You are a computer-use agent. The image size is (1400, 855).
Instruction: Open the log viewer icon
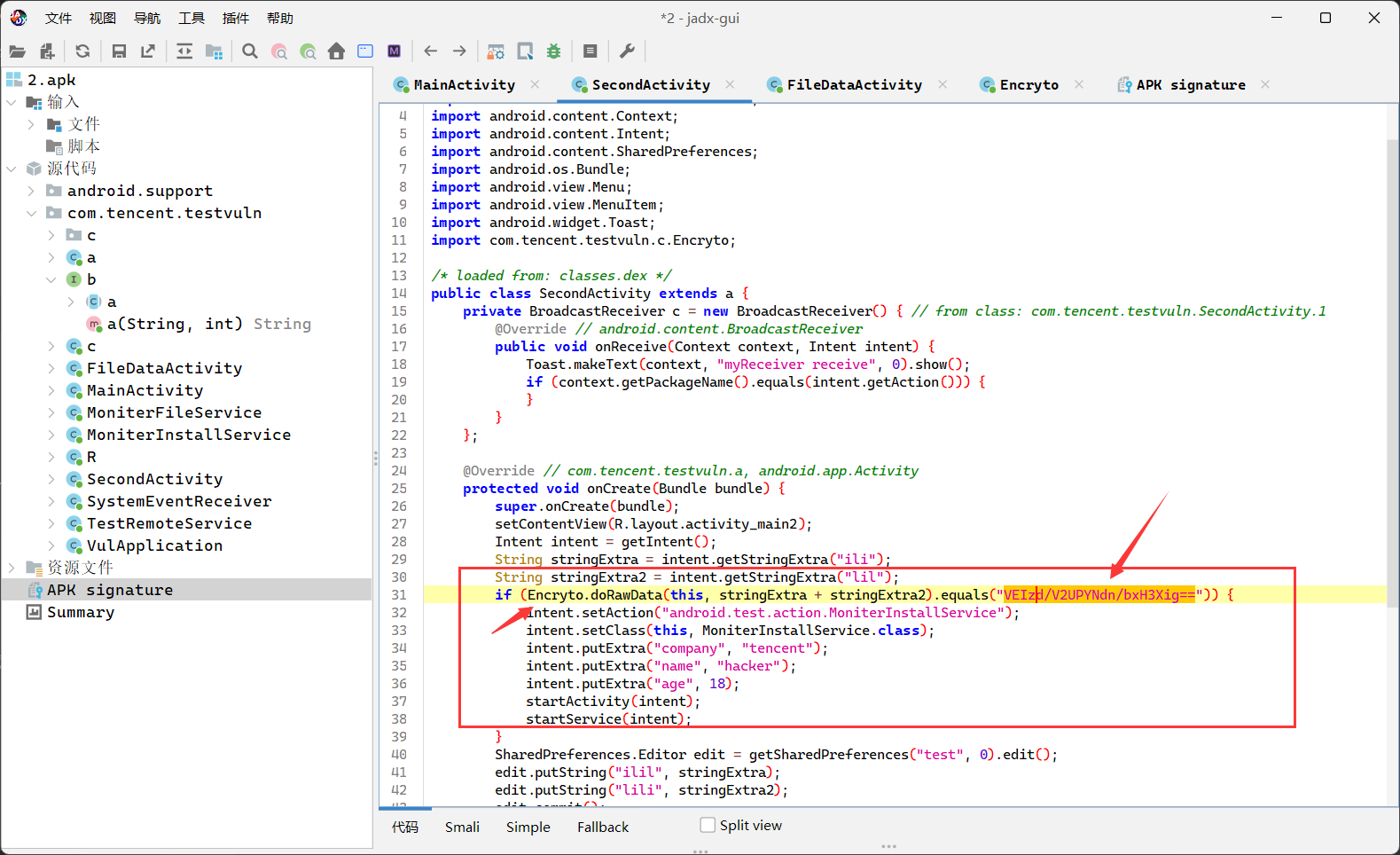click(x=591, y=51)
